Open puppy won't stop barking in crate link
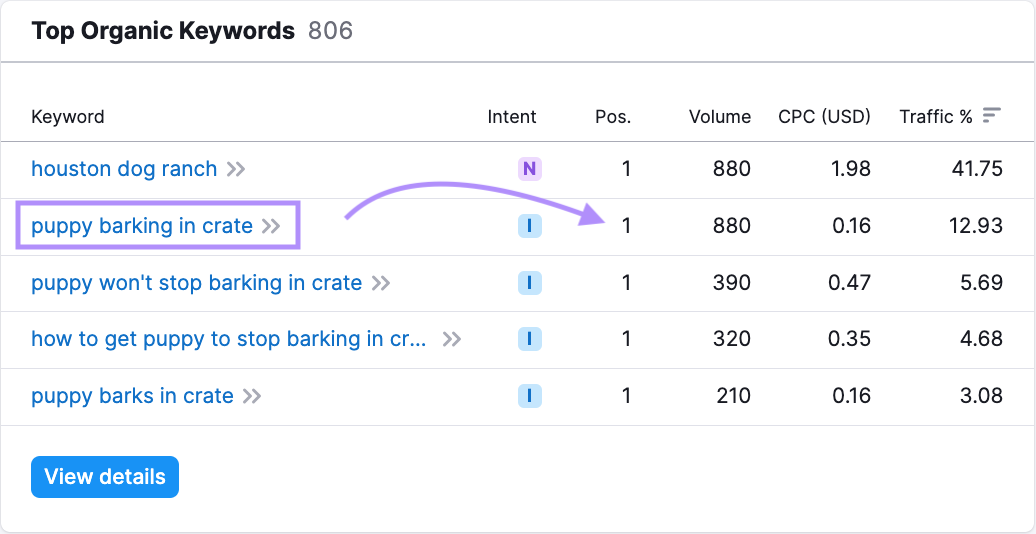1036x534 pixels. [x=196, y=283]
